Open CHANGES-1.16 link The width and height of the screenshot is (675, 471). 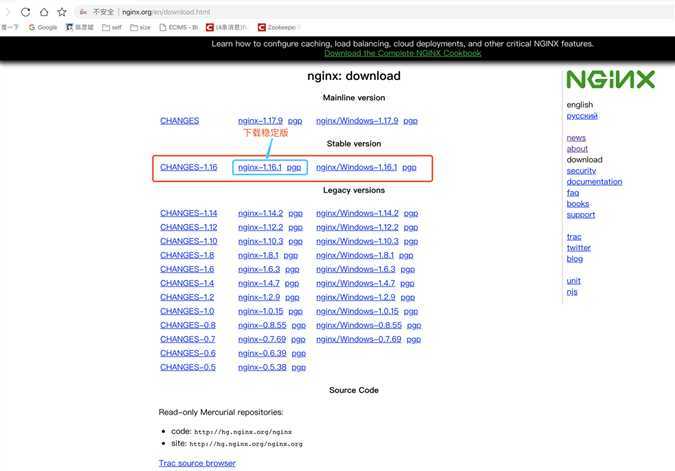[x=189, y=167]
